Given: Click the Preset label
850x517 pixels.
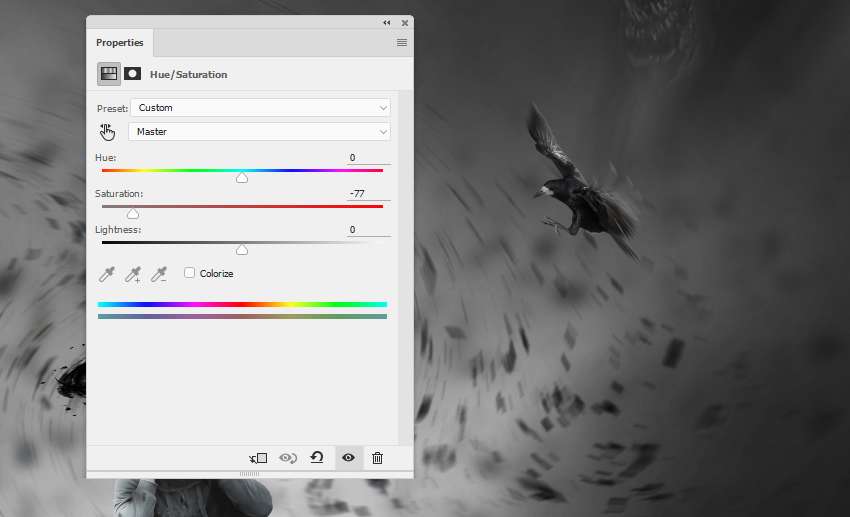Looking at the screenshot, I should point(112,108).
